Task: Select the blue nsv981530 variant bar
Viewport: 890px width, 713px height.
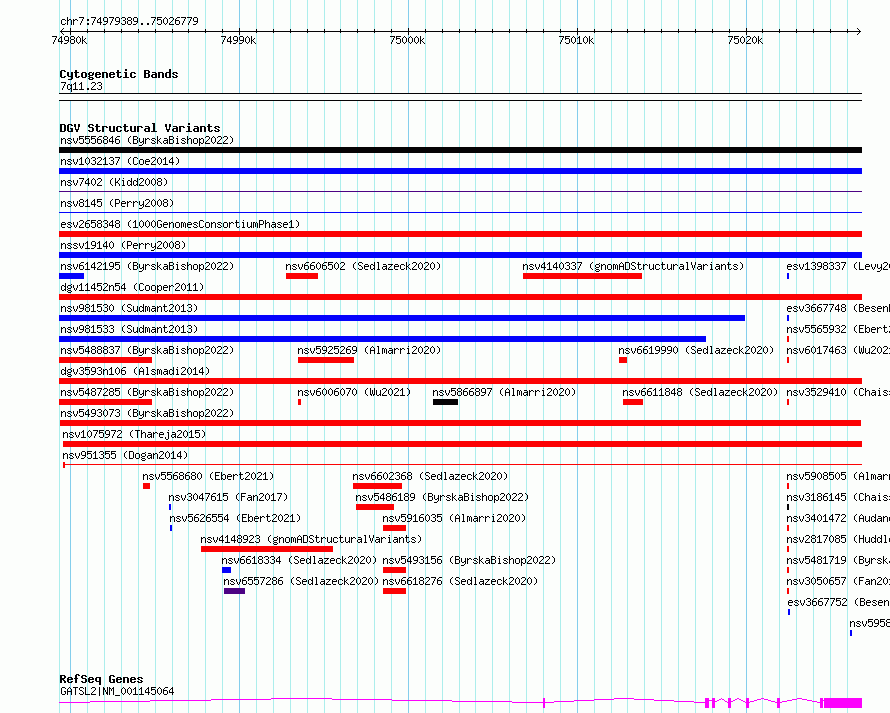Action: click(x=402, y=318)
